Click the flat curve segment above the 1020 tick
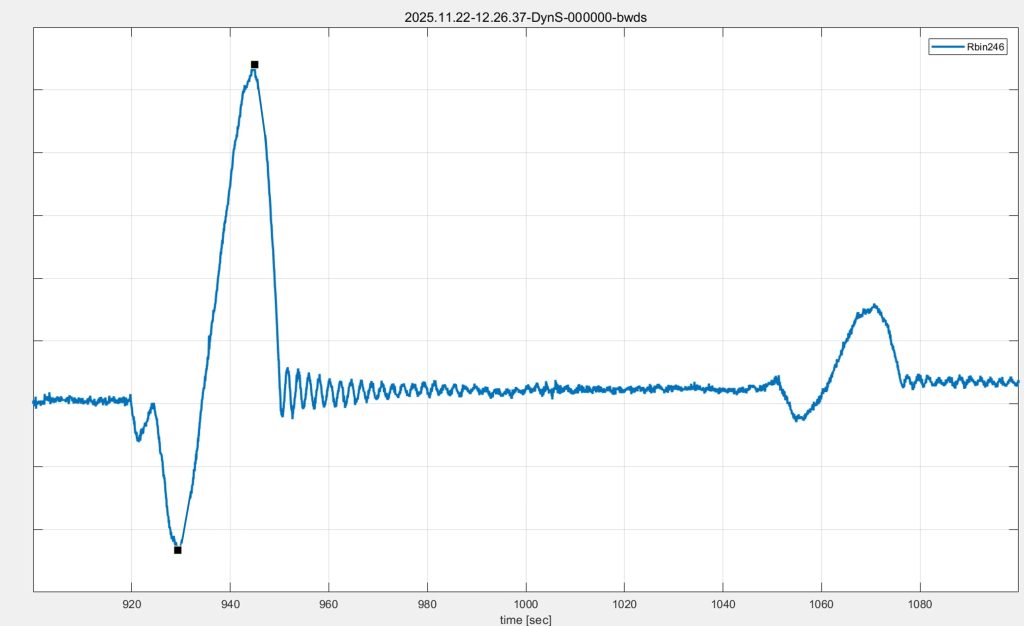 (x=624, y=389)
